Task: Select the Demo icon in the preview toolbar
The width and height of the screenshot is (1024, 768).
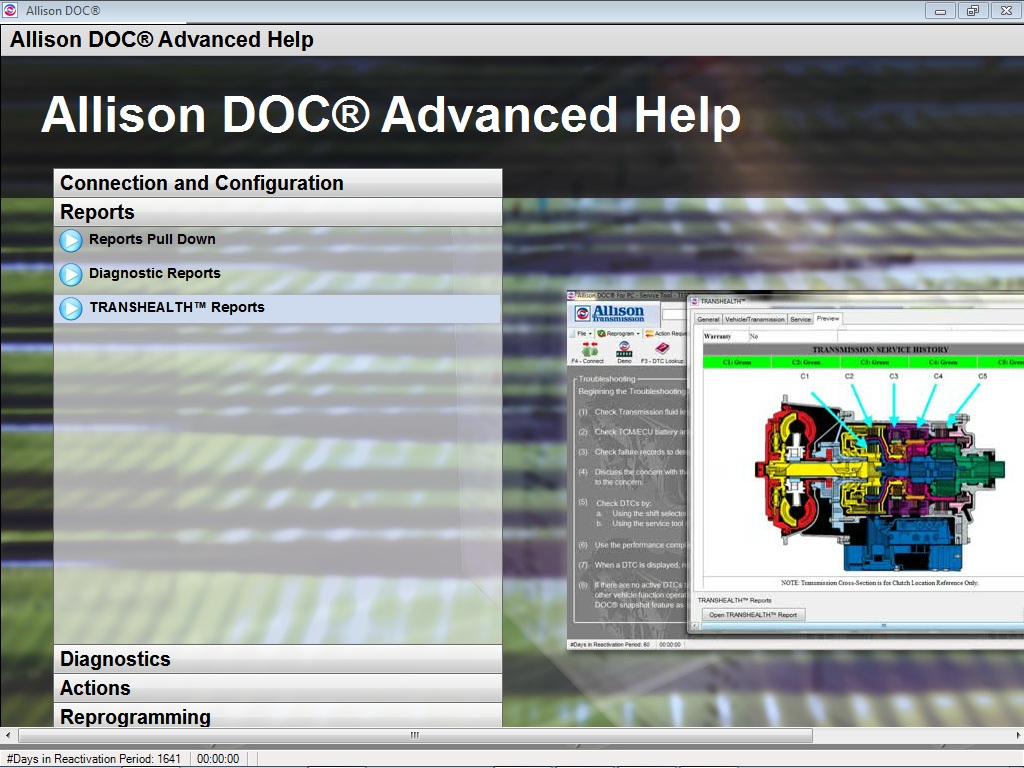Action: [624, 350]
